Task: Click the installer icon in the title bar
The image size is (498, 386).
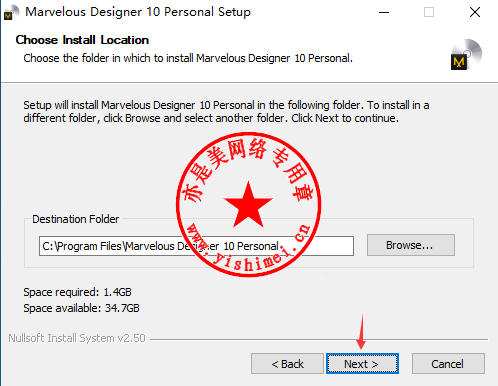Action: pyautogui.click(x=11, y=13)
